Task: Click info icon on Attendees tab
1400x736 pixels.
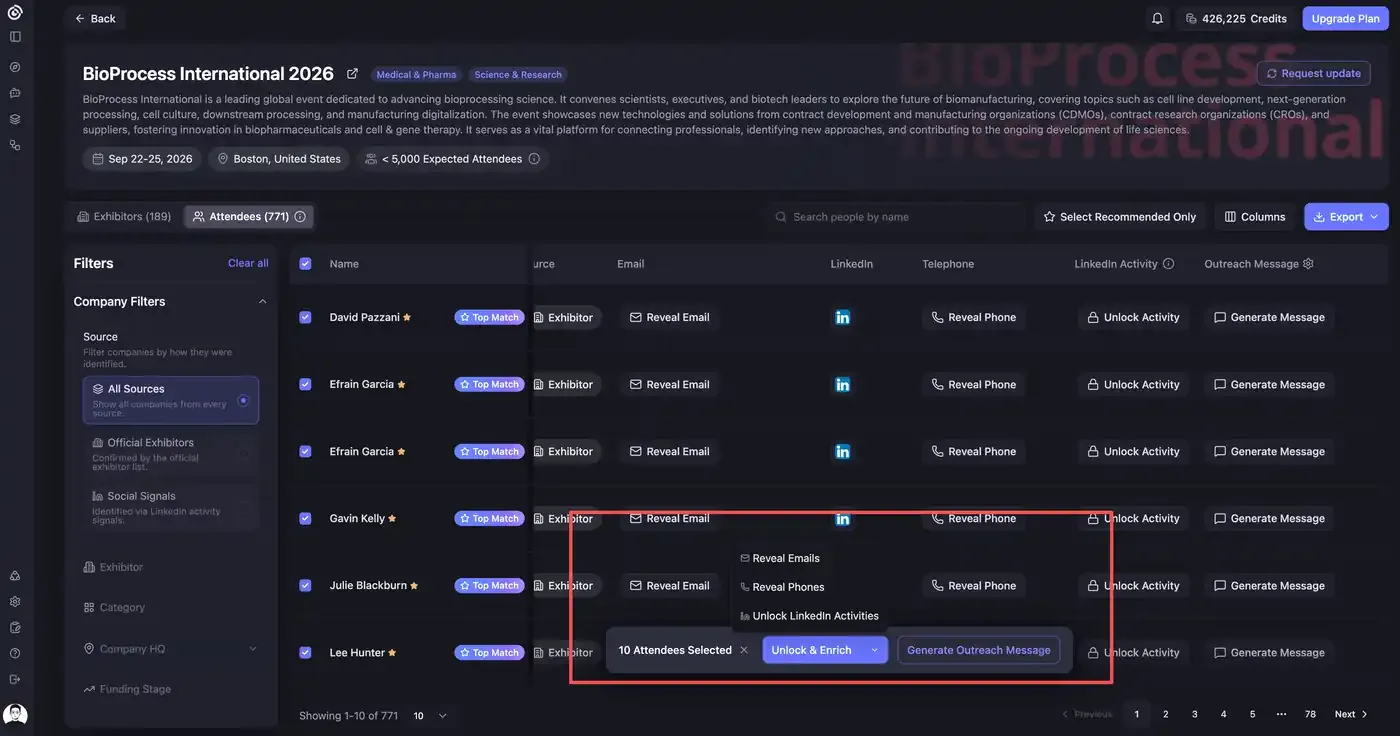Action: click(x=300, y=217)
